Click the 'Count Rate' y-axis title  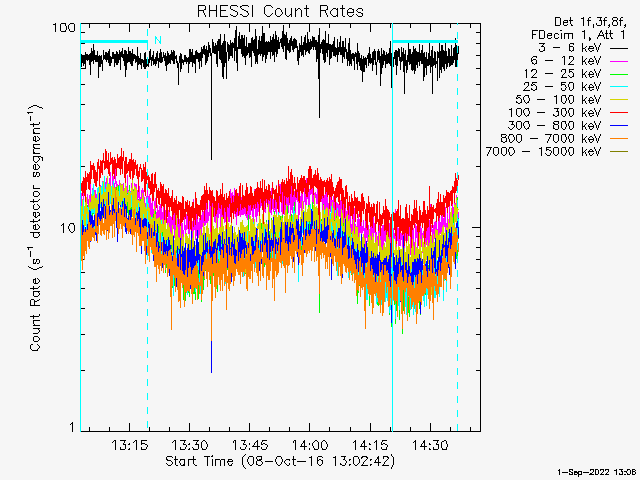pos(35,227)
